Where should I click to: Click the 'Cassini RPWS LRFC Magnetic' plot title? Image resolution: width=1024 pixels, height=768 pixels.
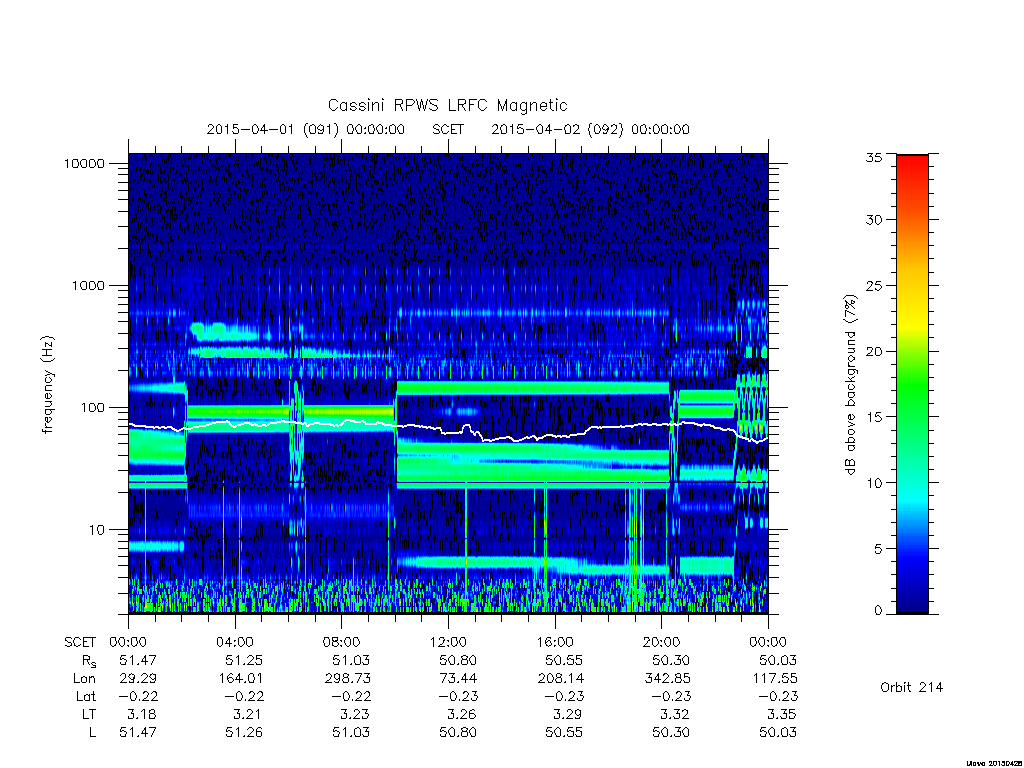(x=447, y=105)
